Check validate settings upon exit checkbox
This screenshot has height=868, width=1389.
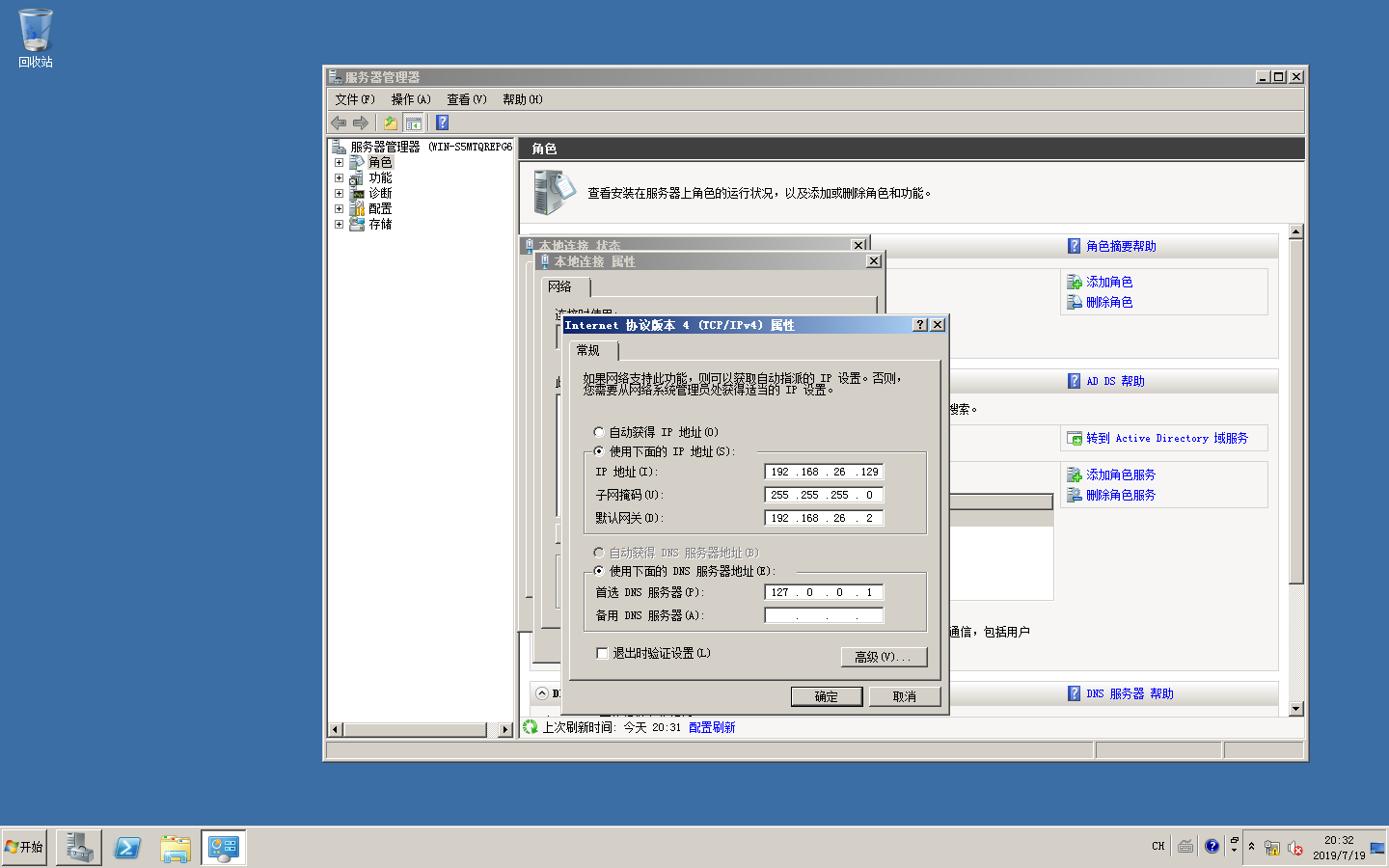click(602, 653)
